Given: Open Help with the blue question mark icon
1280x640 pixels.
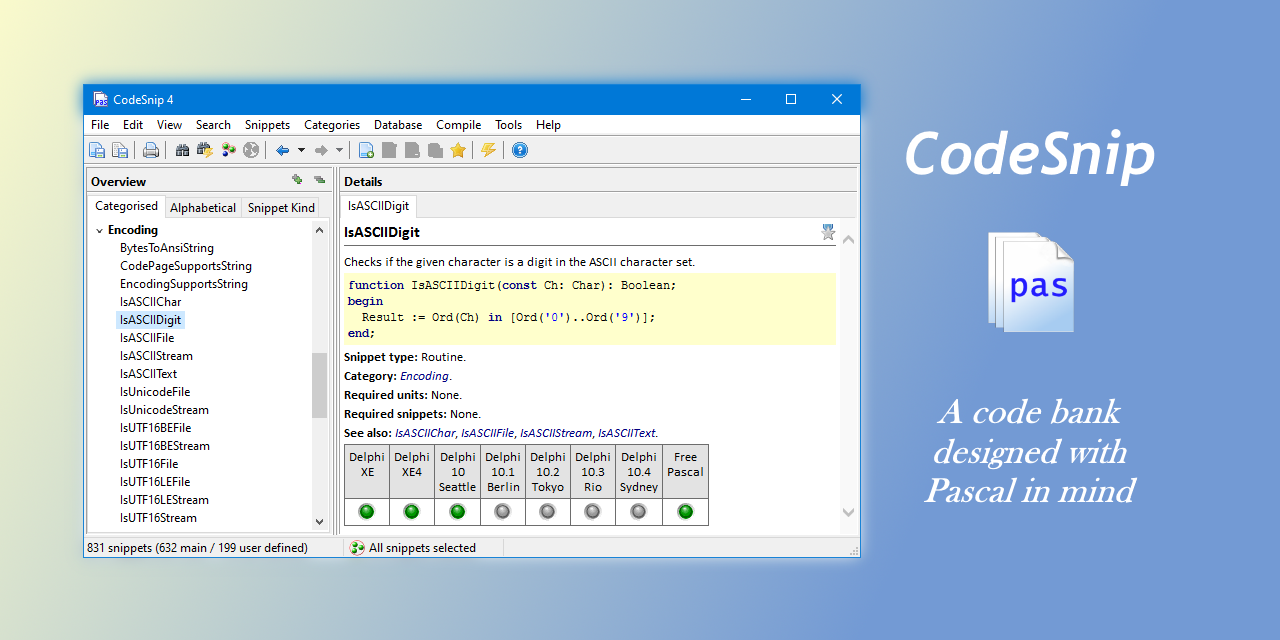Looking at the screenshot, I should (x=520, y=150).
